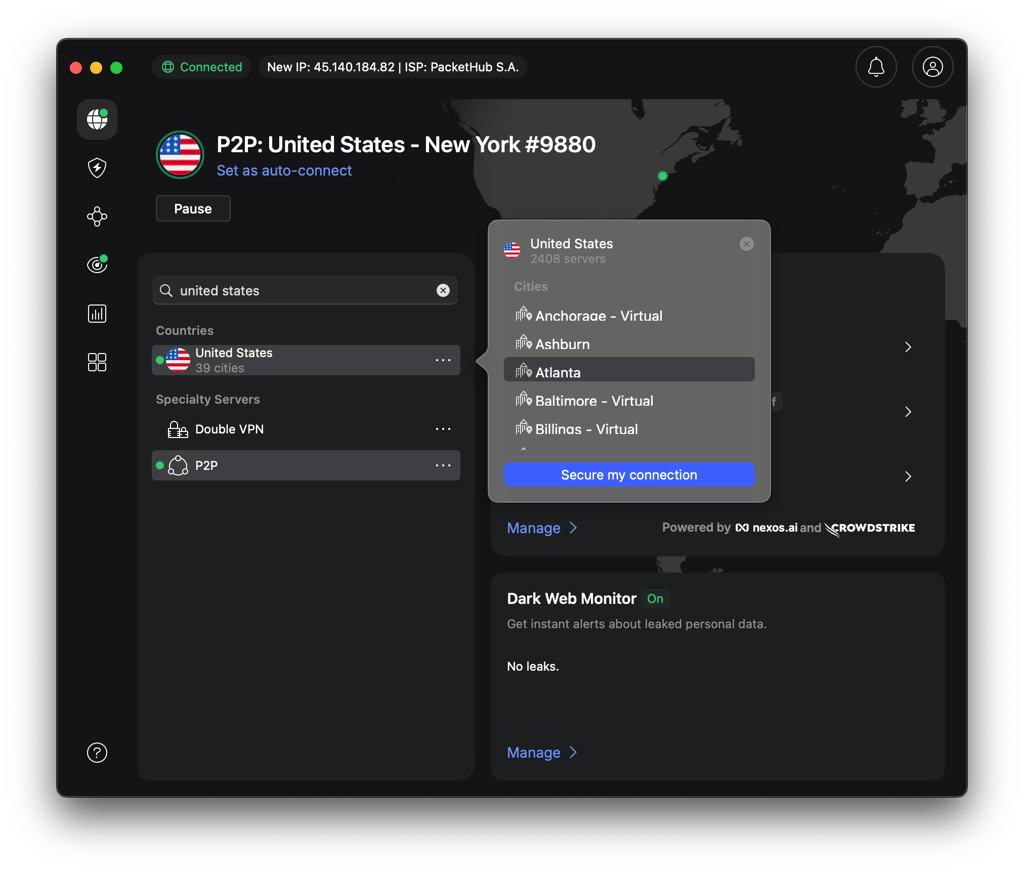
Task: Collapse cities list with small caret
Action: (523, 449)
